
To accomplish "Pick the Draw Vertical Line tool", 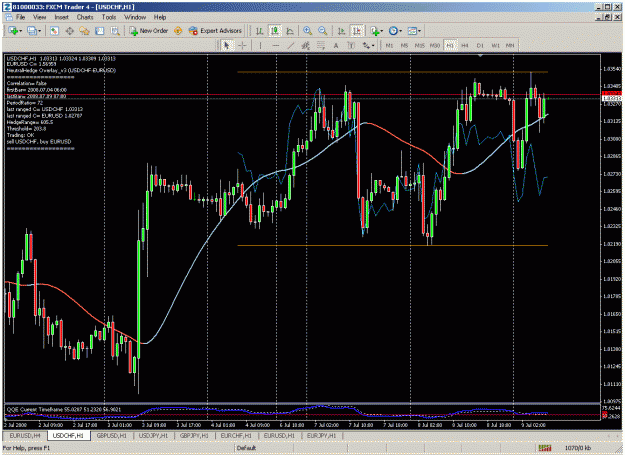I will (x=260, y=45).
